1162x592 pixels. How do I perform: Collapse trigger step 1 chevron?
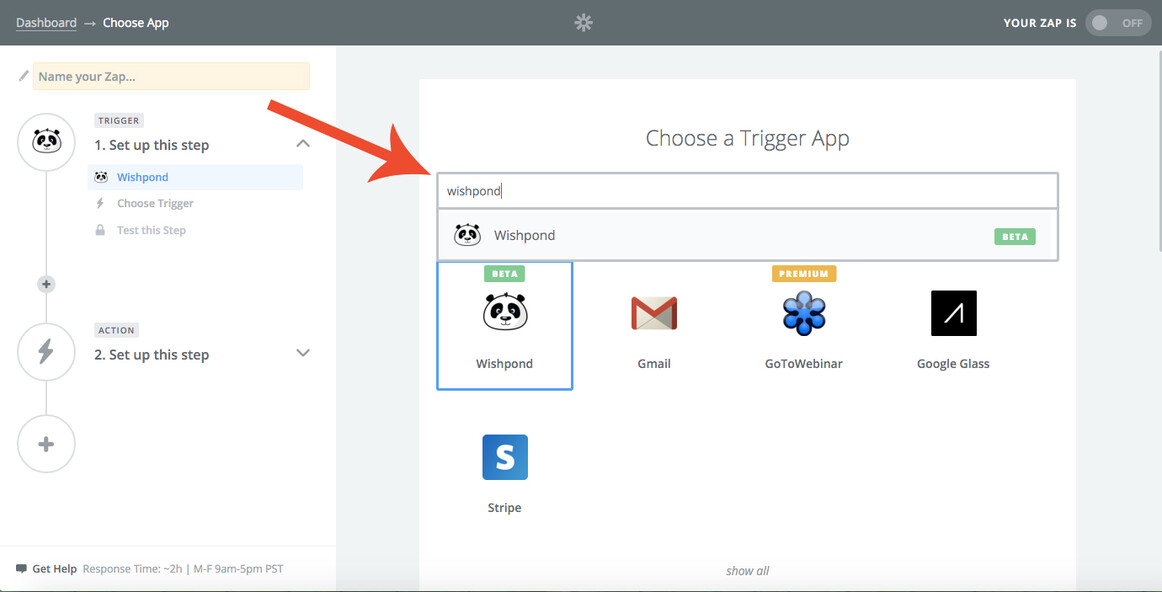tap(302, 144)
